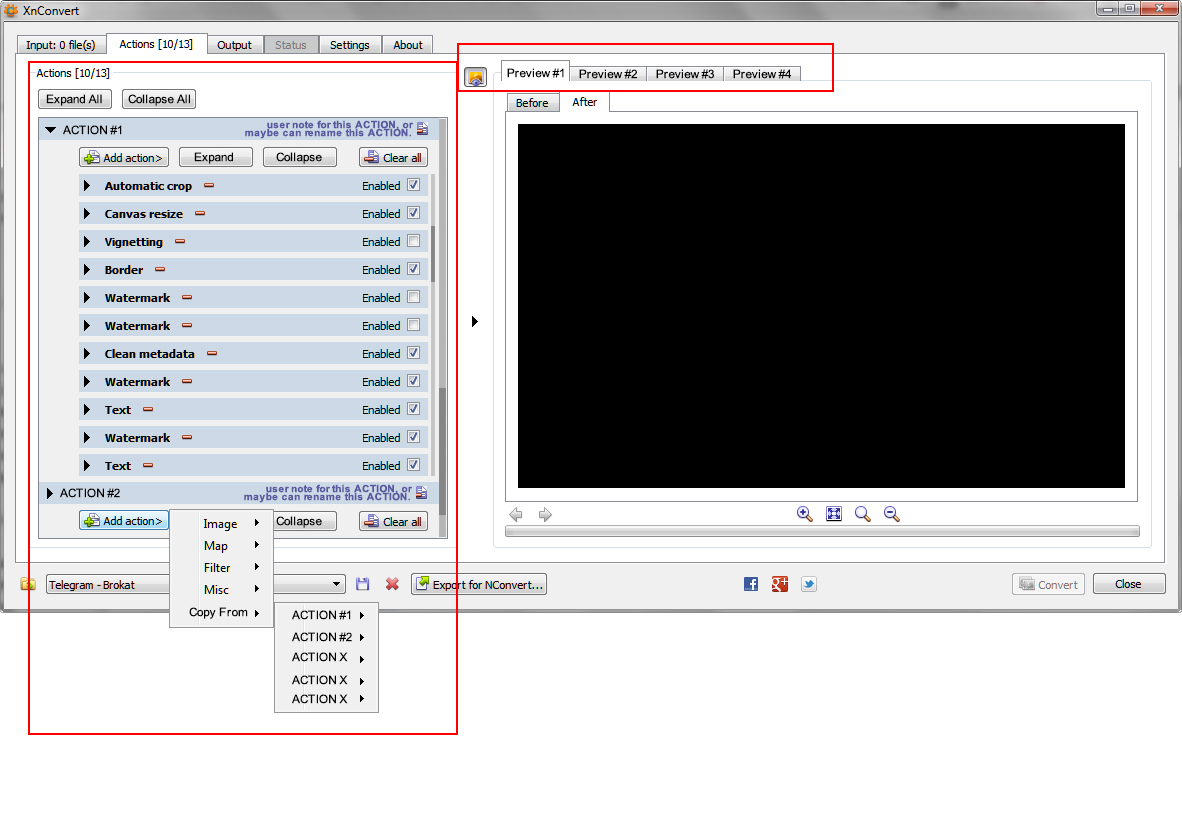Uncheck Enabled for Clean metadata
1182x821 pixels.
click(413, 353)
